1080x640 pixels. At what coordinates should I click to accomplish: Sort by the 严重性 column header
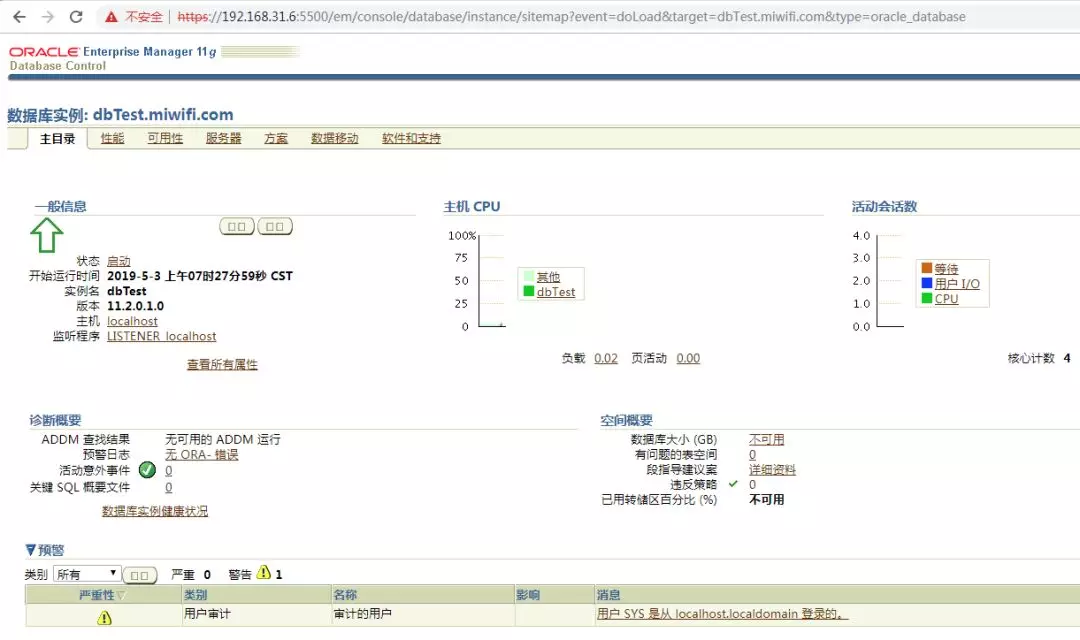pos(101,595)
